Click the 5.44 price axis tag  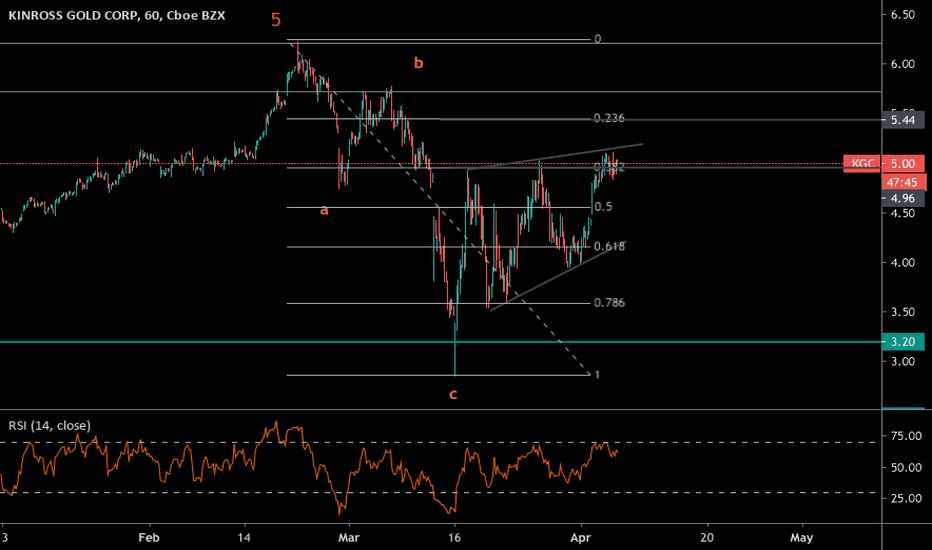[x=903, y=120]
